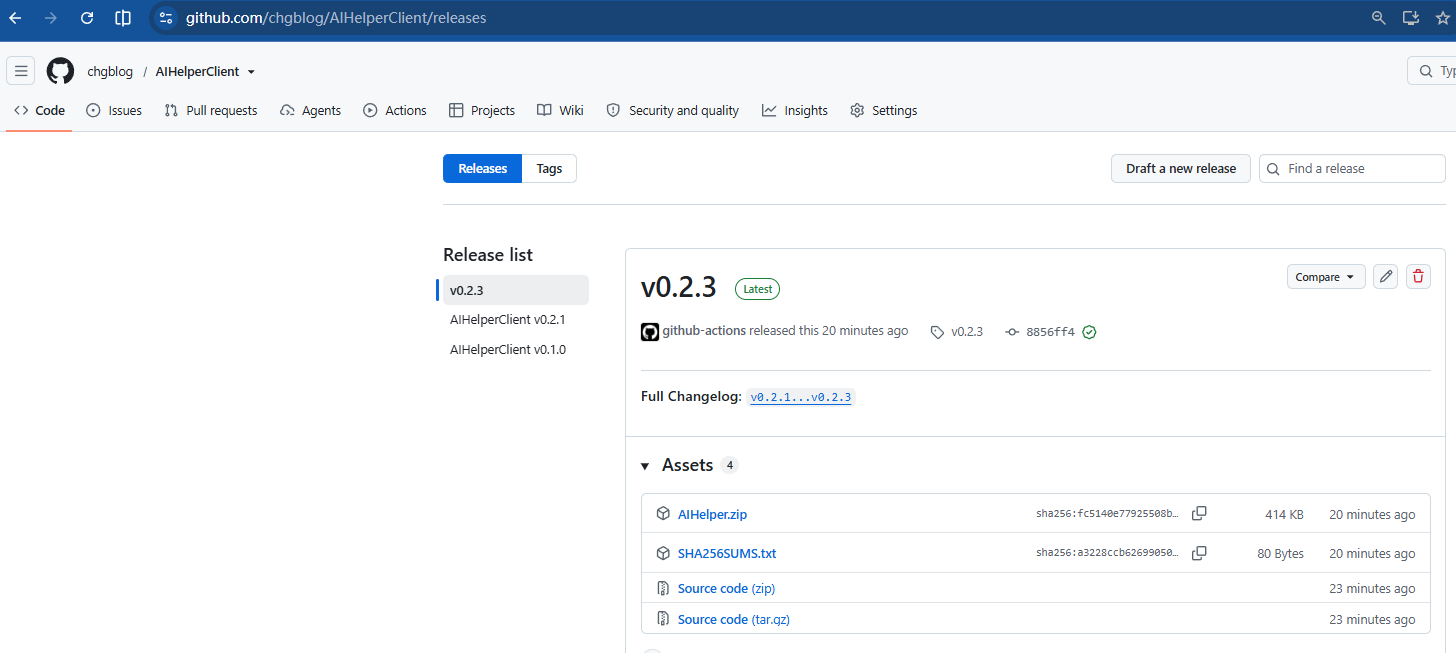The height and width of the screenshot is (653, 1456).
Task: Reload the page with the refresh icon
Action: pyautogui.click(x=87, y=17)
